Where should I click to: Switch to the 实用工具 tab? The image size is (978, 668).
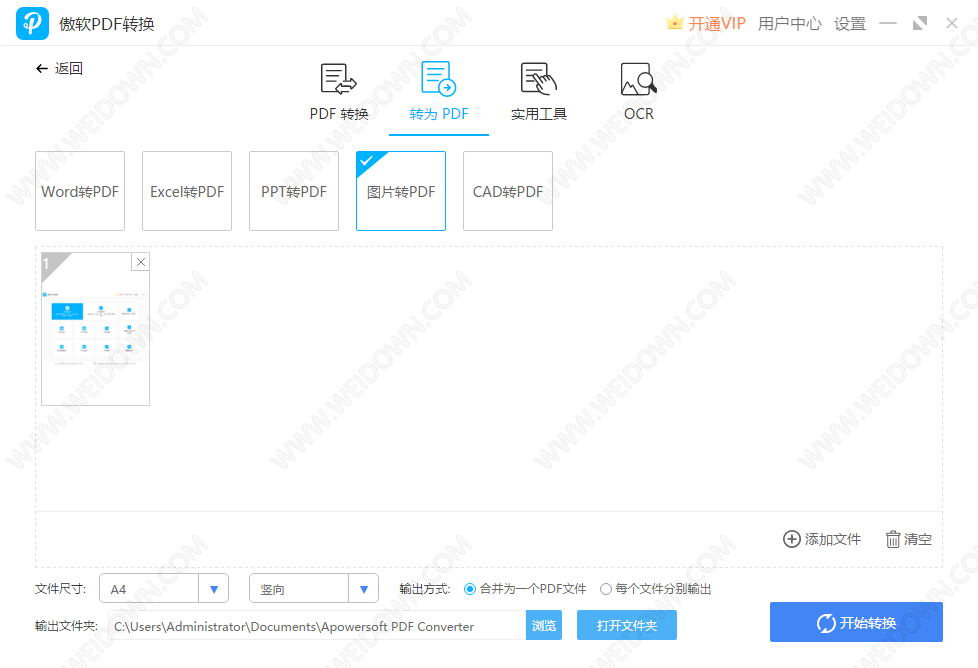click(538, 92)
